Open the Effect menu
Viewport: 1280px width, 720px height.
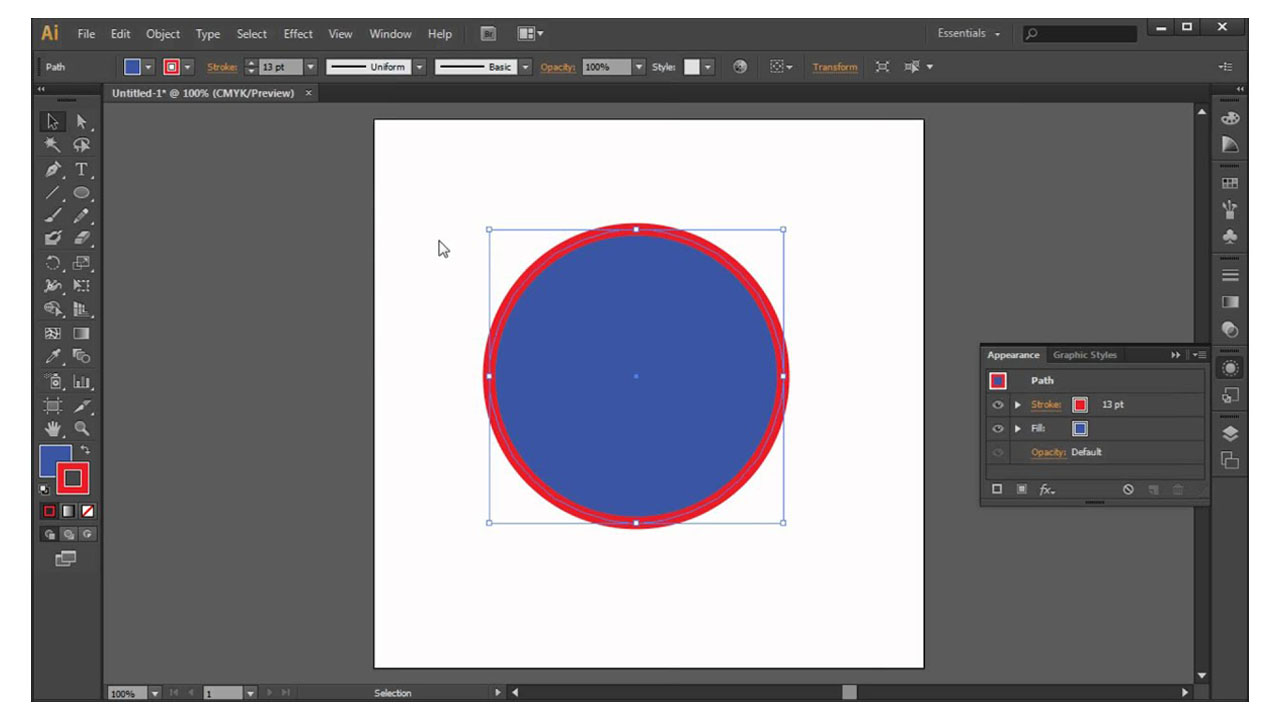coord(298,34)
